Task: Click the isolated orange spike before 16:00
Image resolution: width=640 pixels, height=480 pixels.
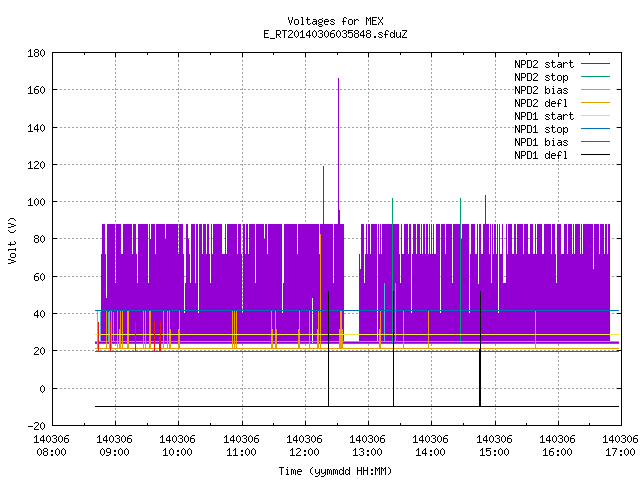Action: tap(536, 329)
